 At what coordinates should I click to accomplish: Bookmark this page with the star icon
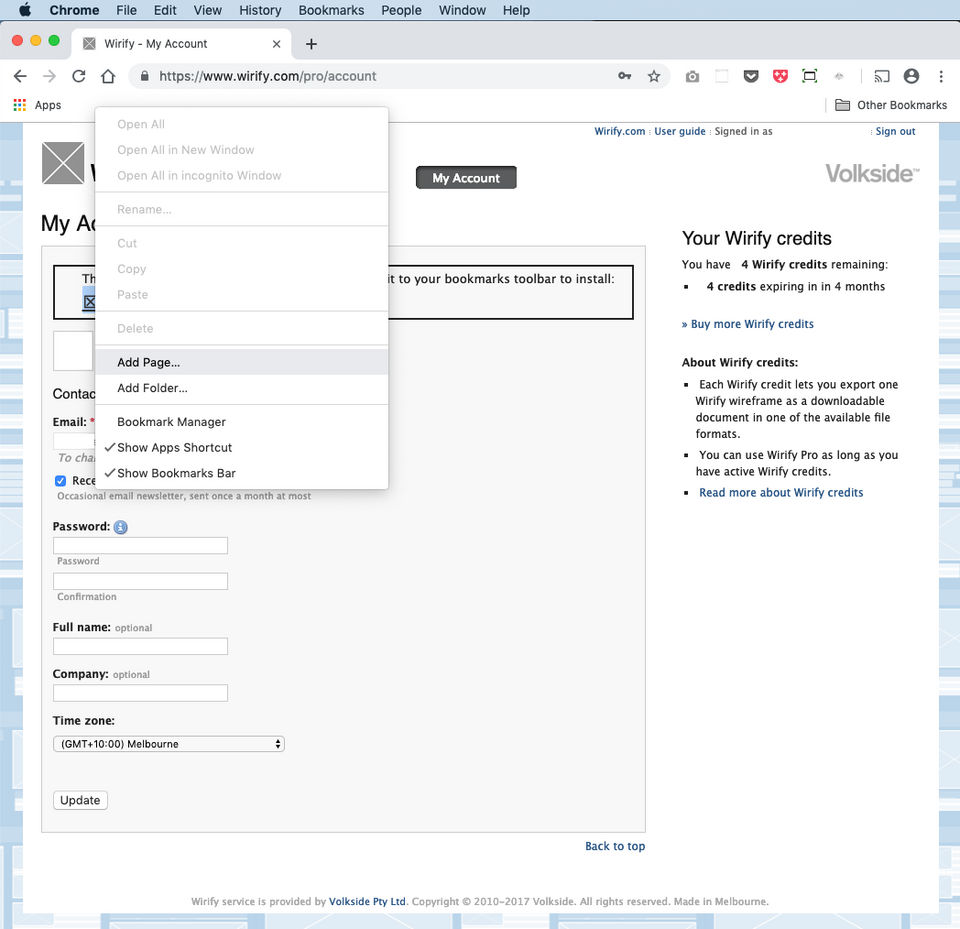(654, 76)
